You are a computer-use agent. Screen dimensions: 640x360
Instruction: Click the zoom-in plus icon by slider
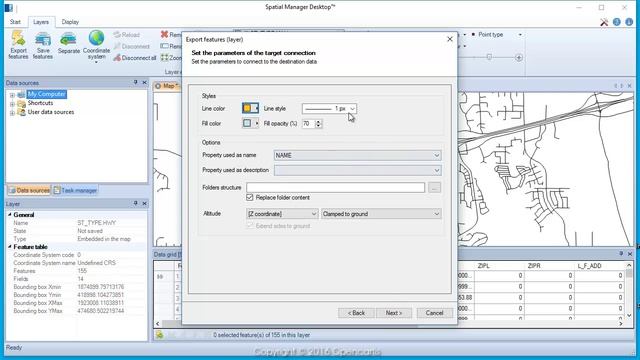519,58
